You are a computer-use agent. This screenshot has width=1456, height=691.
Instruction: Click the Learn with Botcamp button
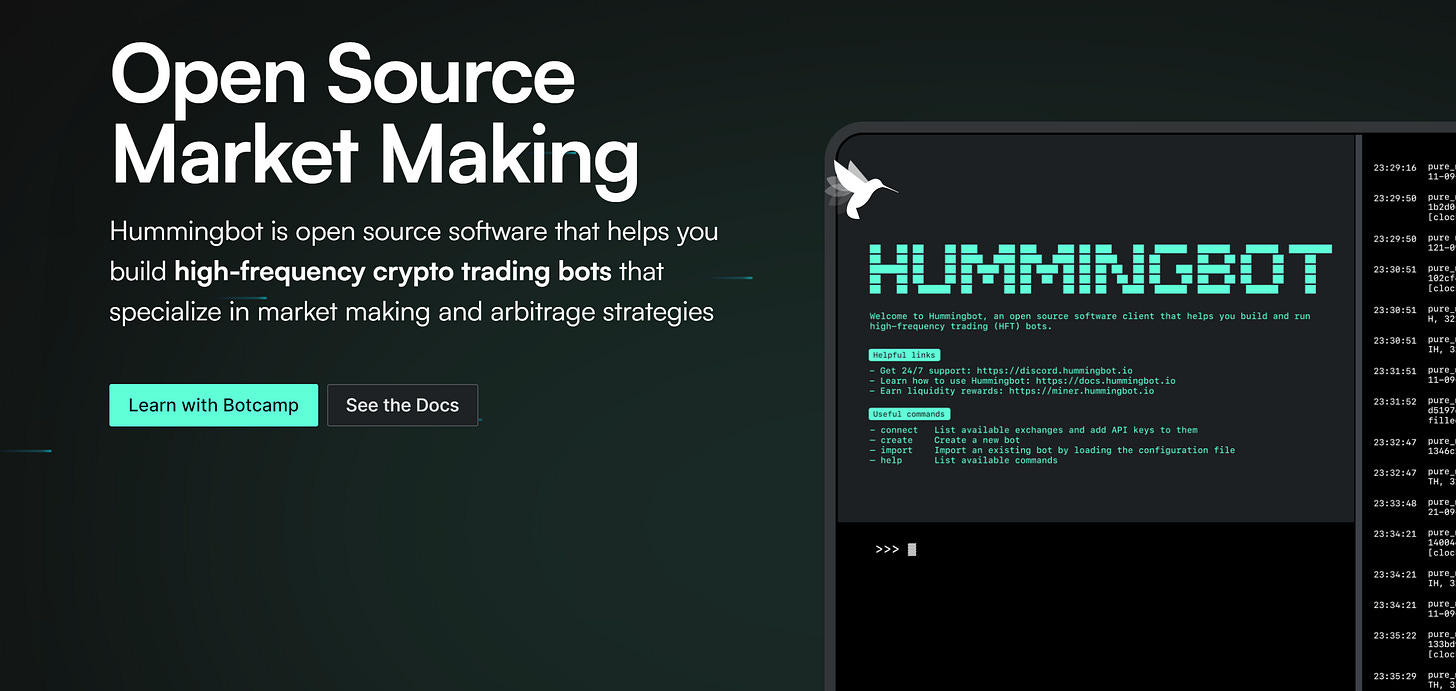213,405
